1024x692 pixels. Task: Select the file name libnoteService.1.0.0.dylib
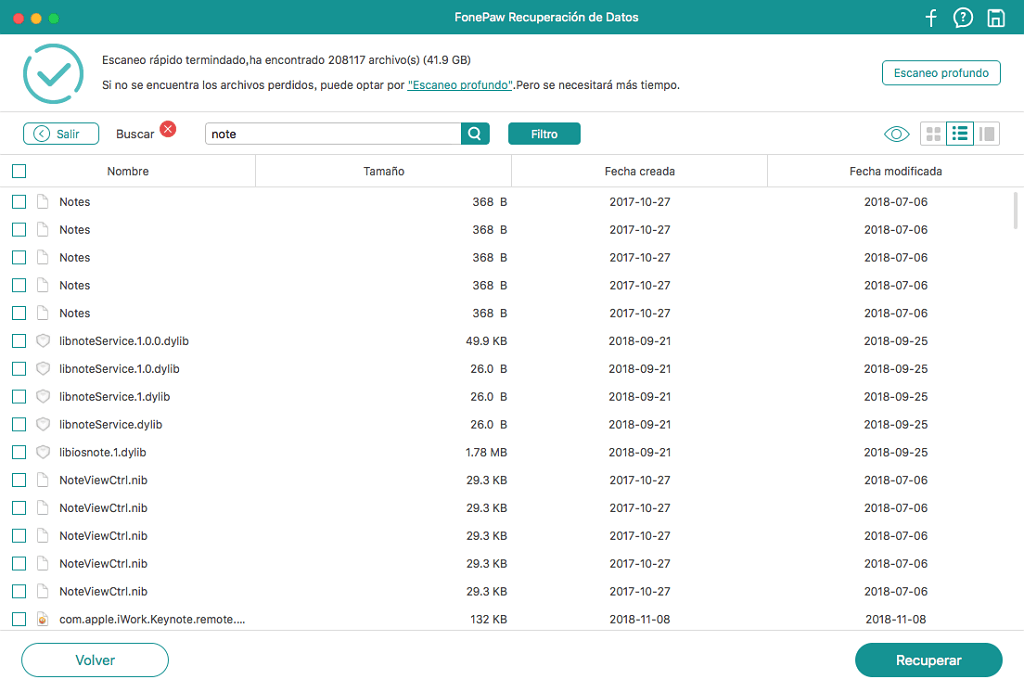(x=124, y=341)
